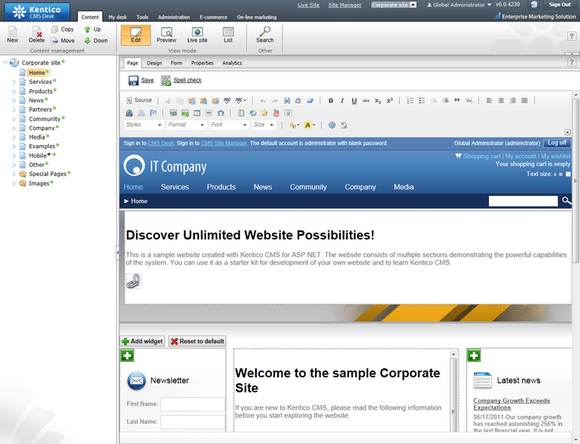Open Preview view mode

166,35
